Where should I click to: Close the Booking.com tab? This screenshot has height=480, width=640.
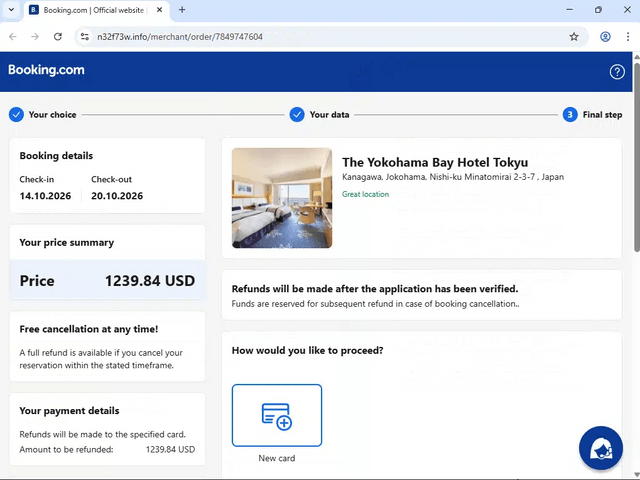click(160, 10)
